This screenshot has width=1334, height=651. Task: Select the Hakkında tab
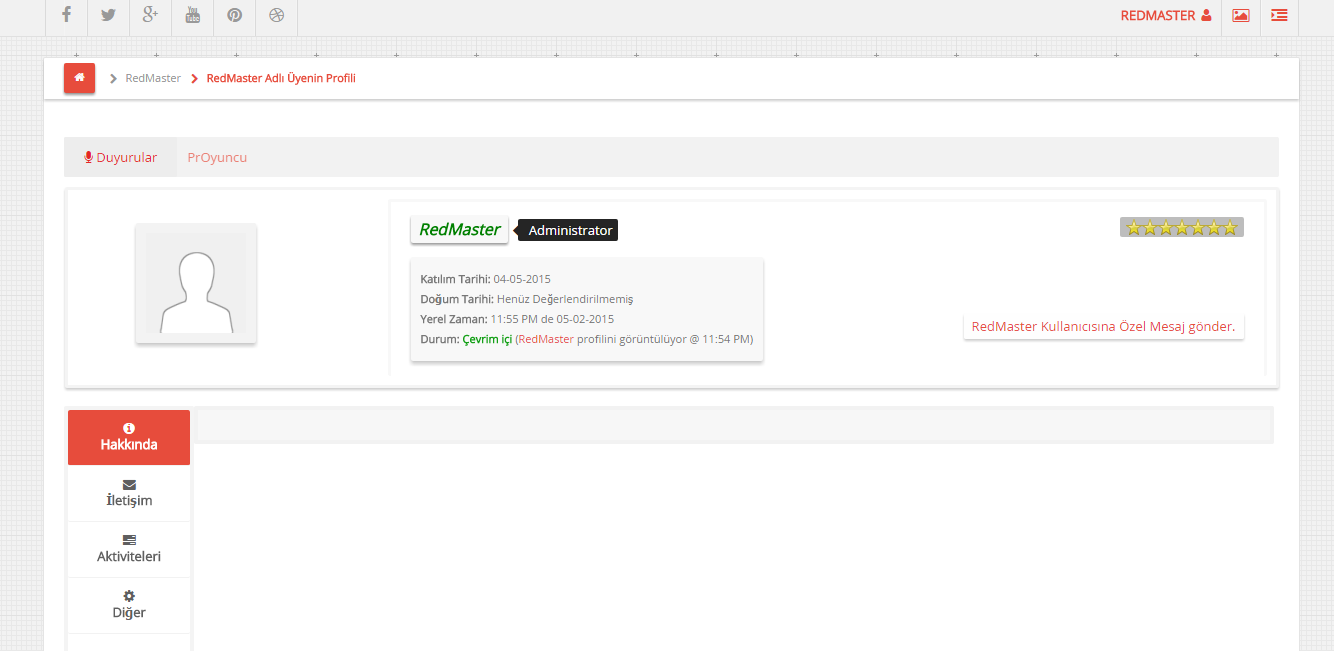point(129,437)
